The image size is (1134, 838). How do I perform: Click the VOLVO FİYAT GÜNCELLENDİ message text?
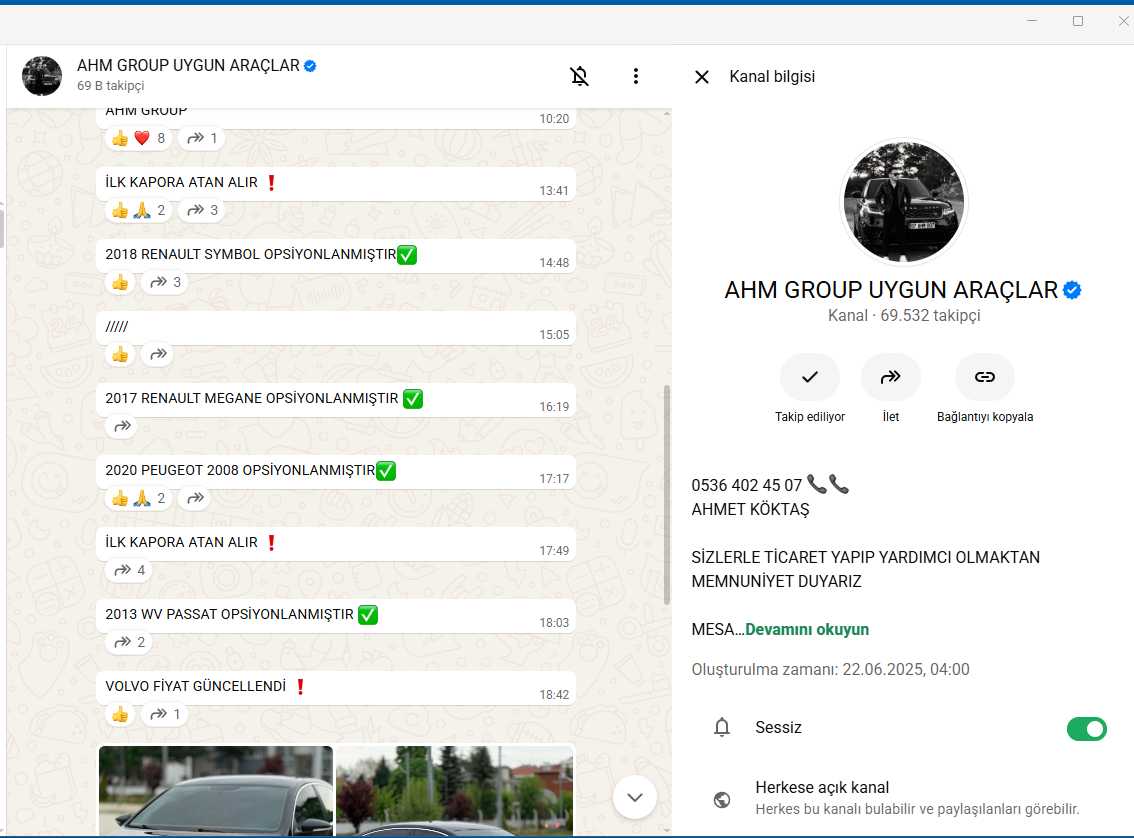point(195,686)
